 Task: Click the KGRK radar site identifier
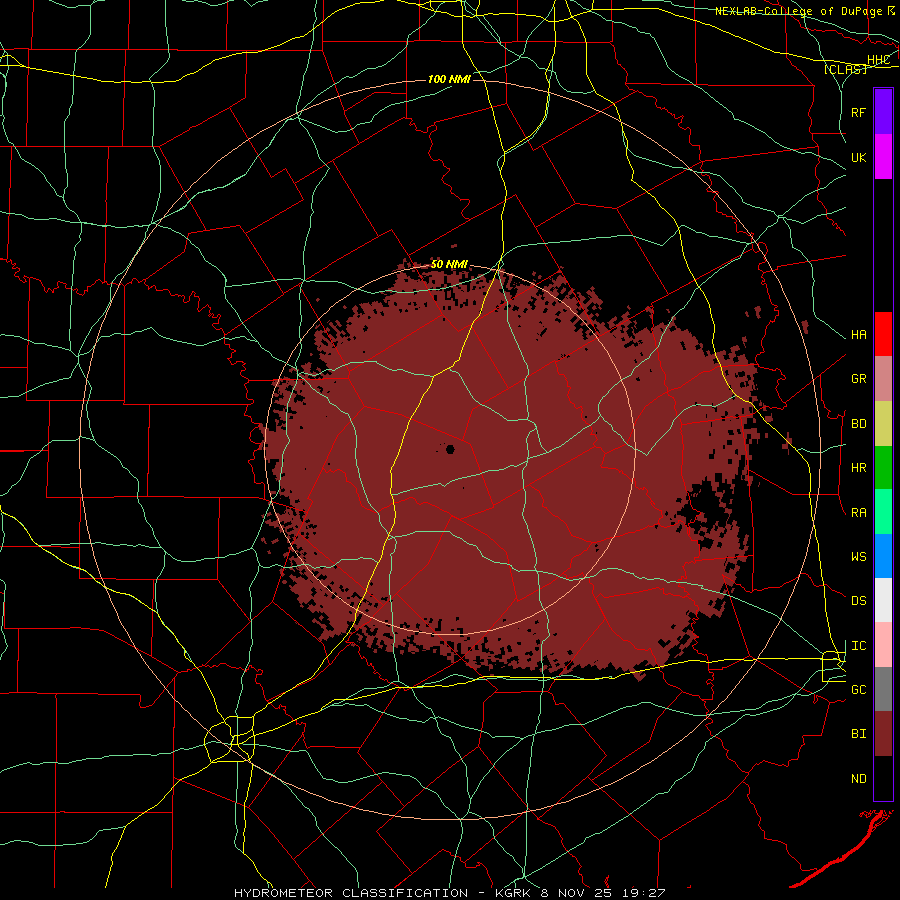[514, 893]
